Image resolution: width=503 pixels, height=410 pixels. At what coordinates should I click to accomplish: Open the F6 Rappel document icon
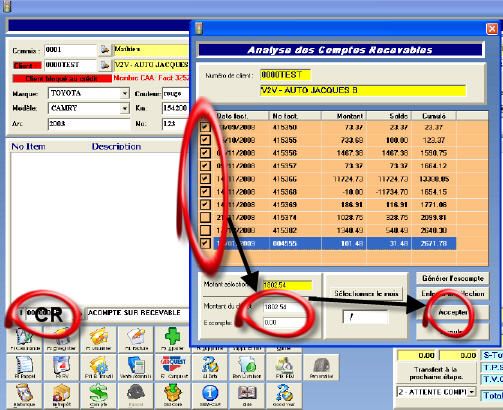click(x=24, y=367)
